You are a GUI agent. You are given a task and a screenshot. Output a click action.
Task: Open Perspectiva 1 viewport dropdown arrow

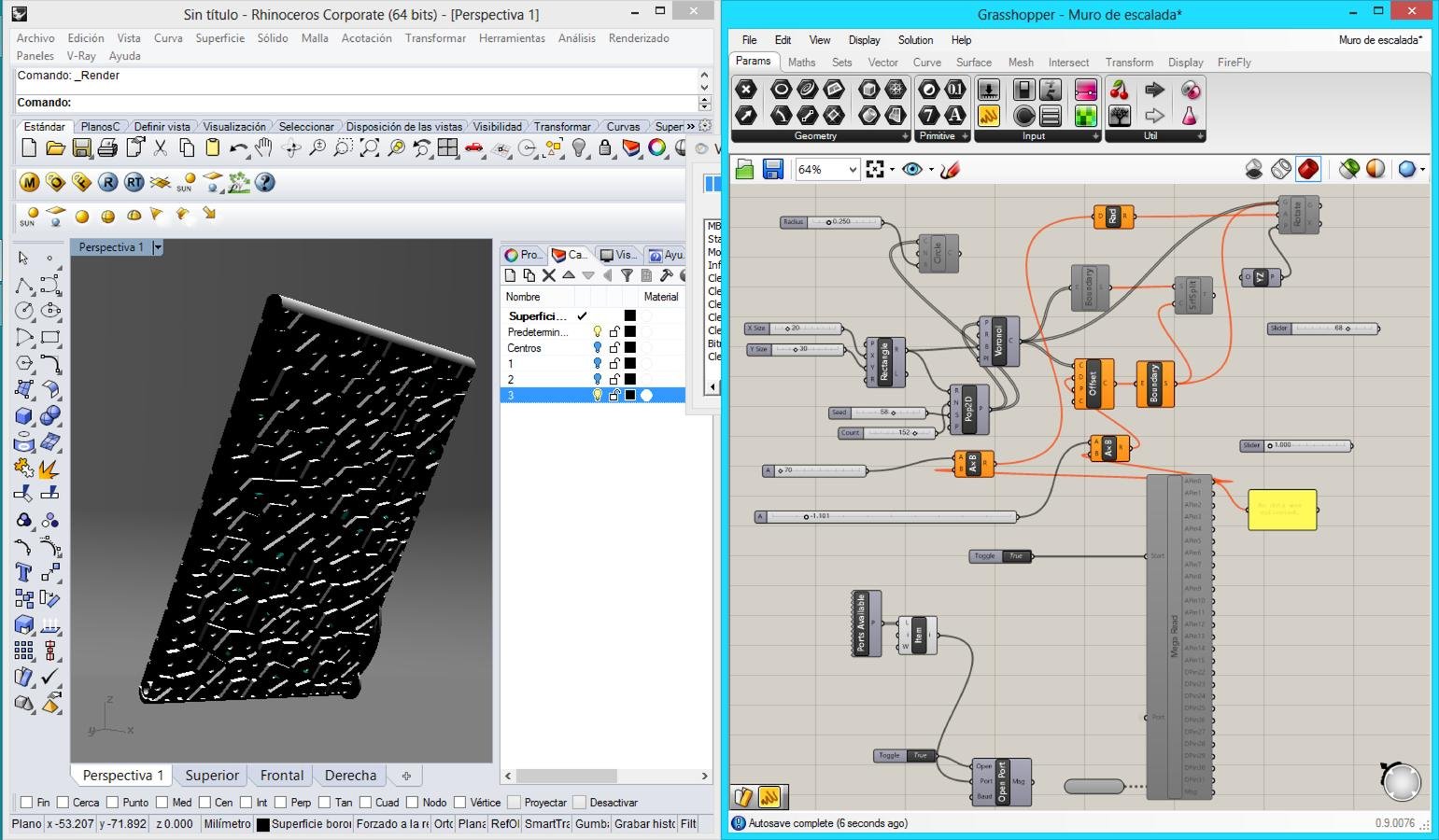158,247
